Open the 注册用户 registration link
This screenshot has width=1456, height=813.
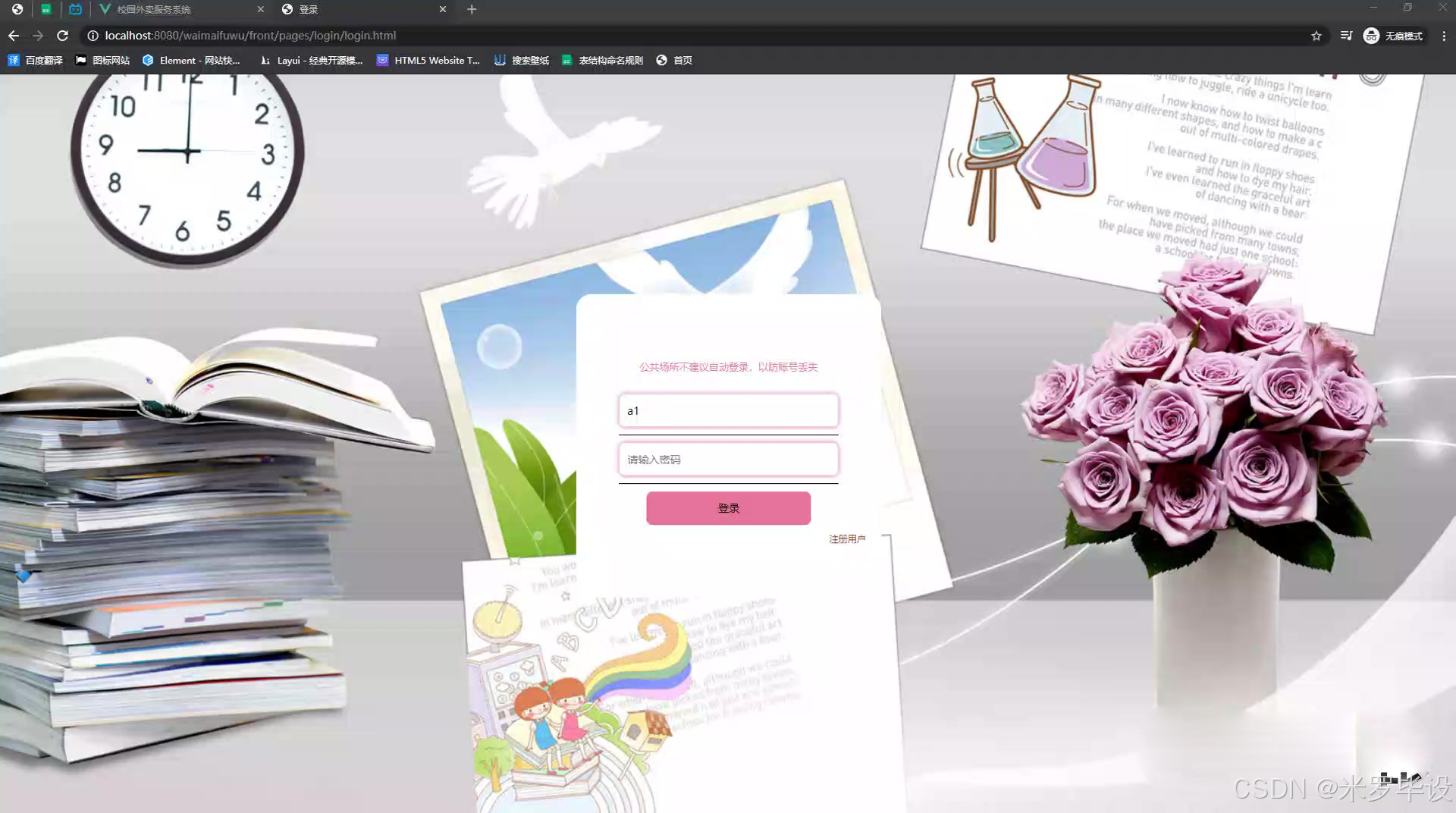pyautogui.click(x=847, y=538)
